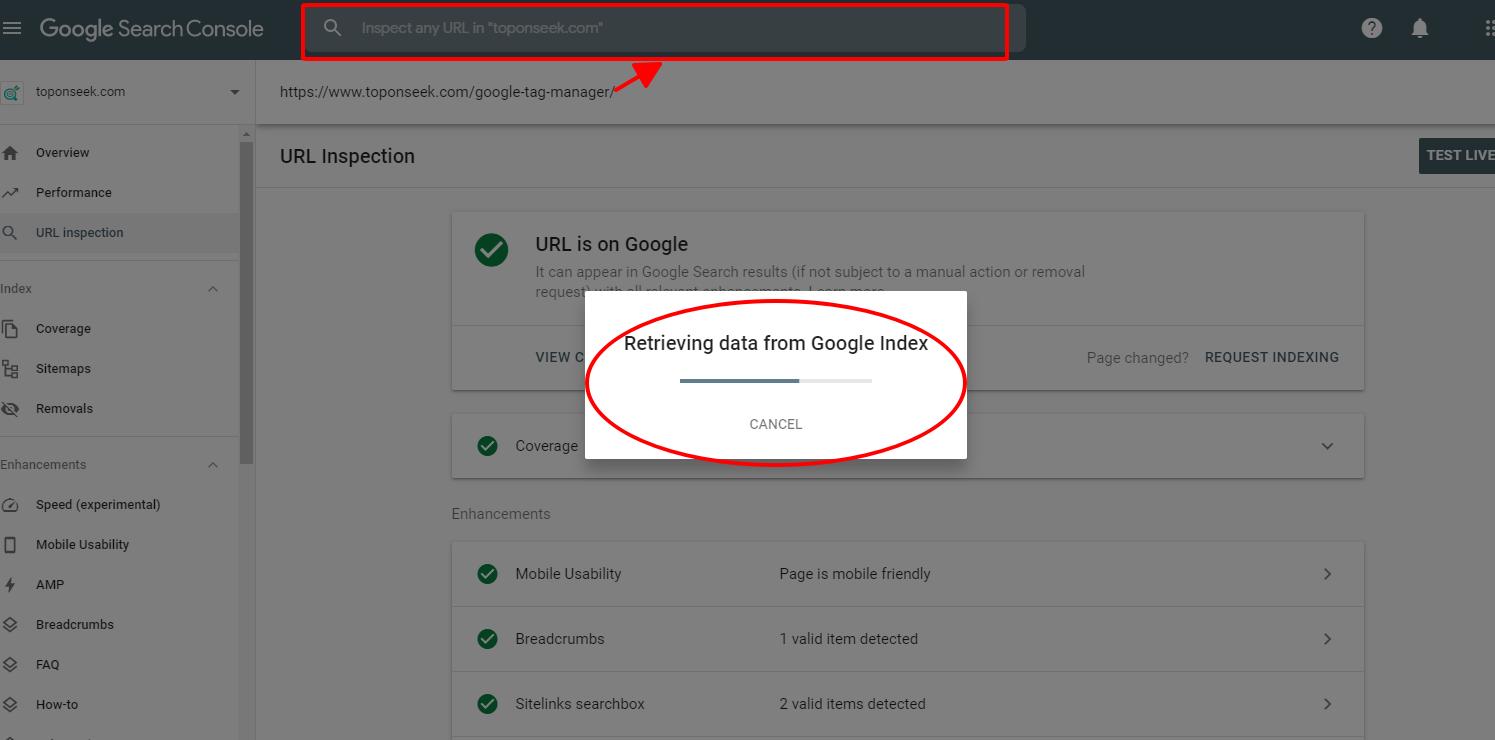Open the toponseek.com property dropdown
The height and width of the screenshot is (740, 1495).
(234, 92)
